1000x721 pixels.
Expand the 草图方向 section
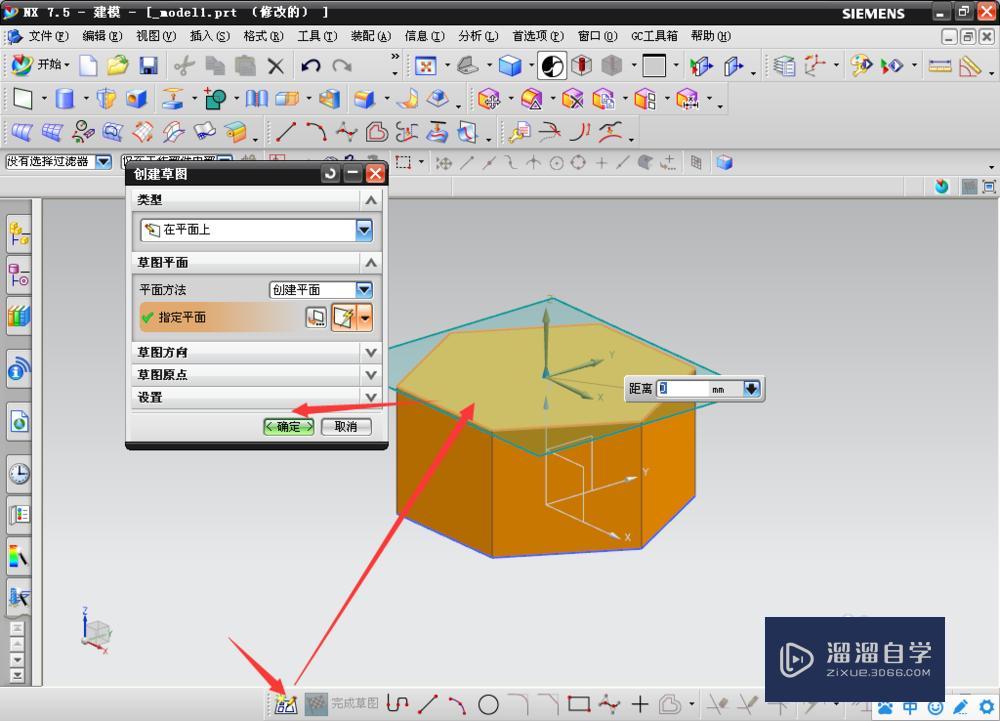point(371,353)
